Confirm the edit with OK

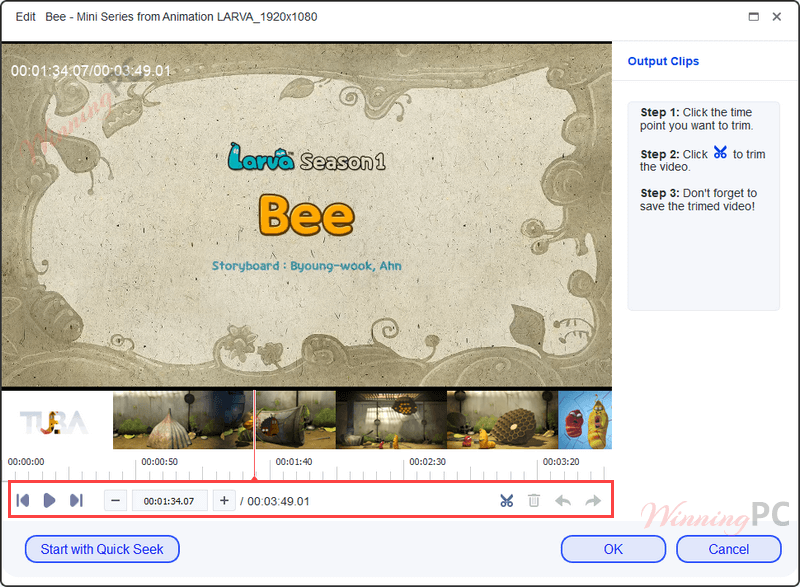[x=613, y=549]
